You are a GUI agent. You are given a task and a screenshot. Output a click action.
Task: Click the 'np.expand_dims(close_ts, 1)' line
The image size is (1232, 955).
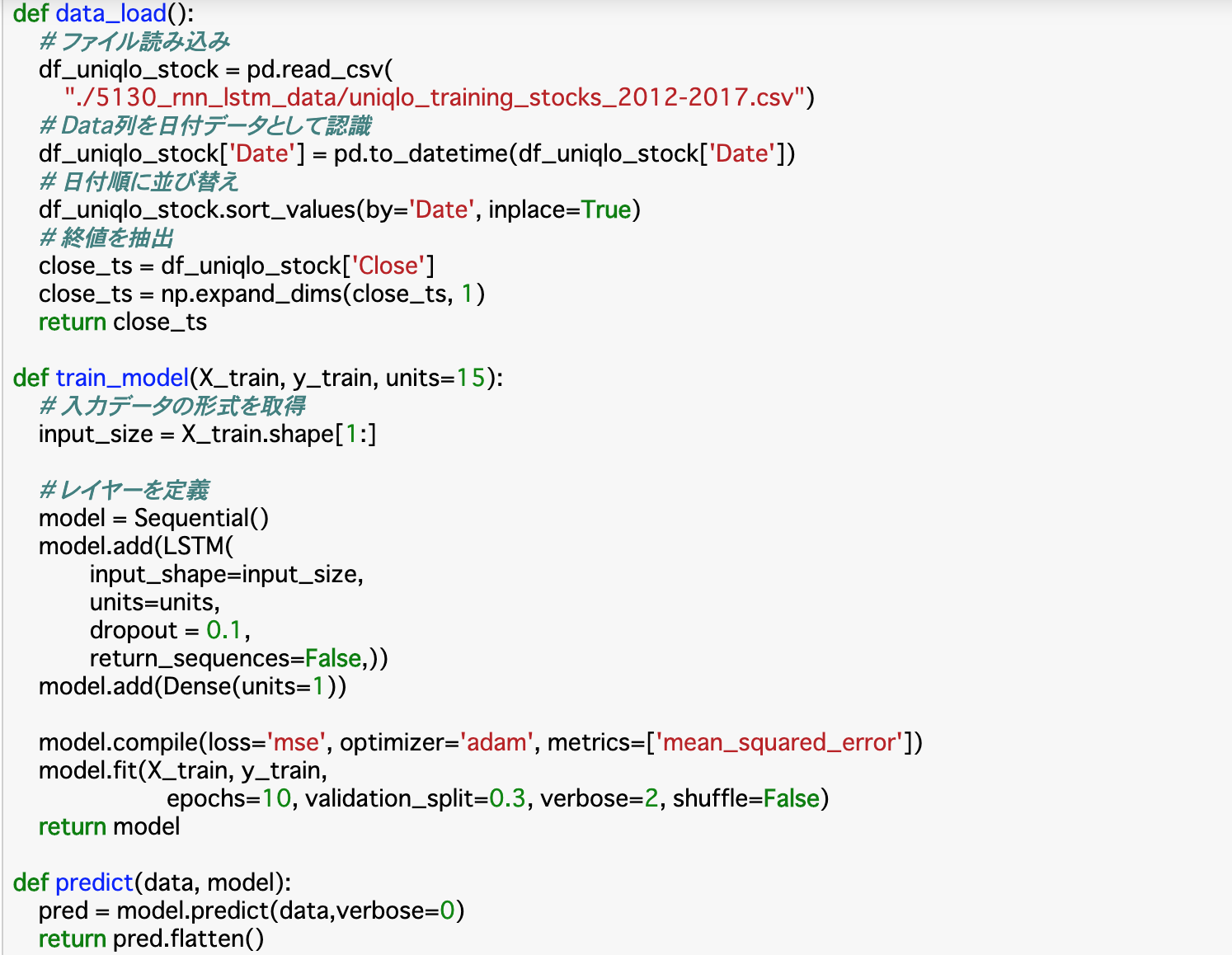click(x=261, y=294)
